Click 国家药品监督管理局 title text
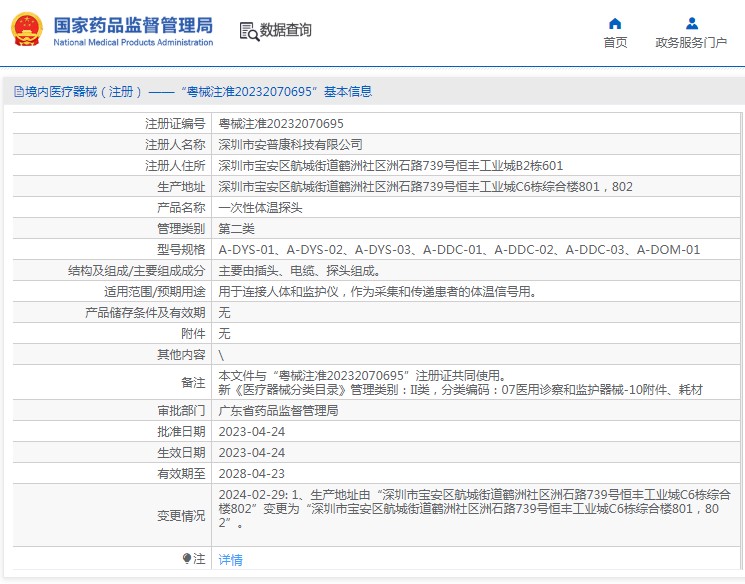745x584 pixels. [133, 25]
